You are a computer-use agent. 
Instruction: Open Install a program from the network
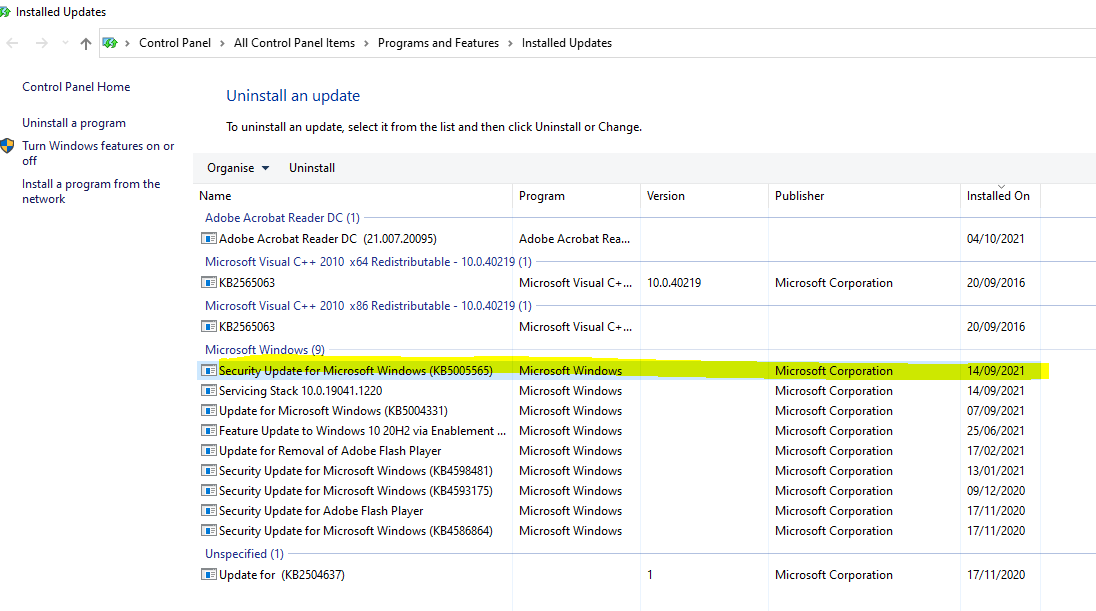[x=91, y=191]
